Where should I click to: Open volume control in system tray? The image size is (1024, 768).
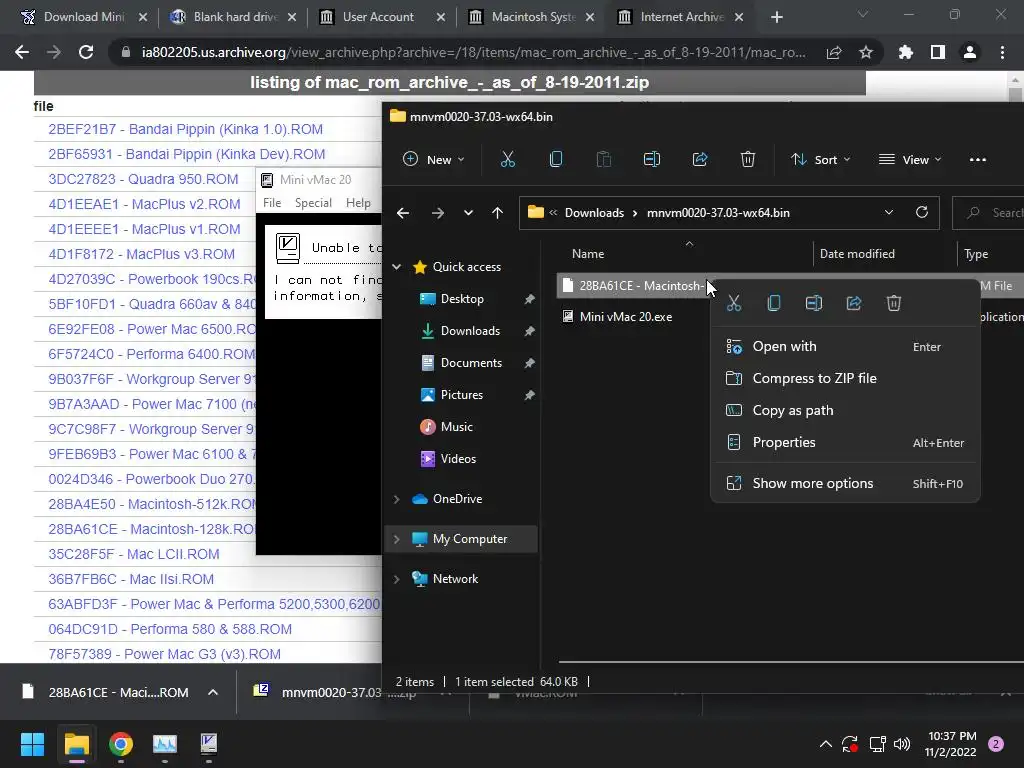click(902, 744)
